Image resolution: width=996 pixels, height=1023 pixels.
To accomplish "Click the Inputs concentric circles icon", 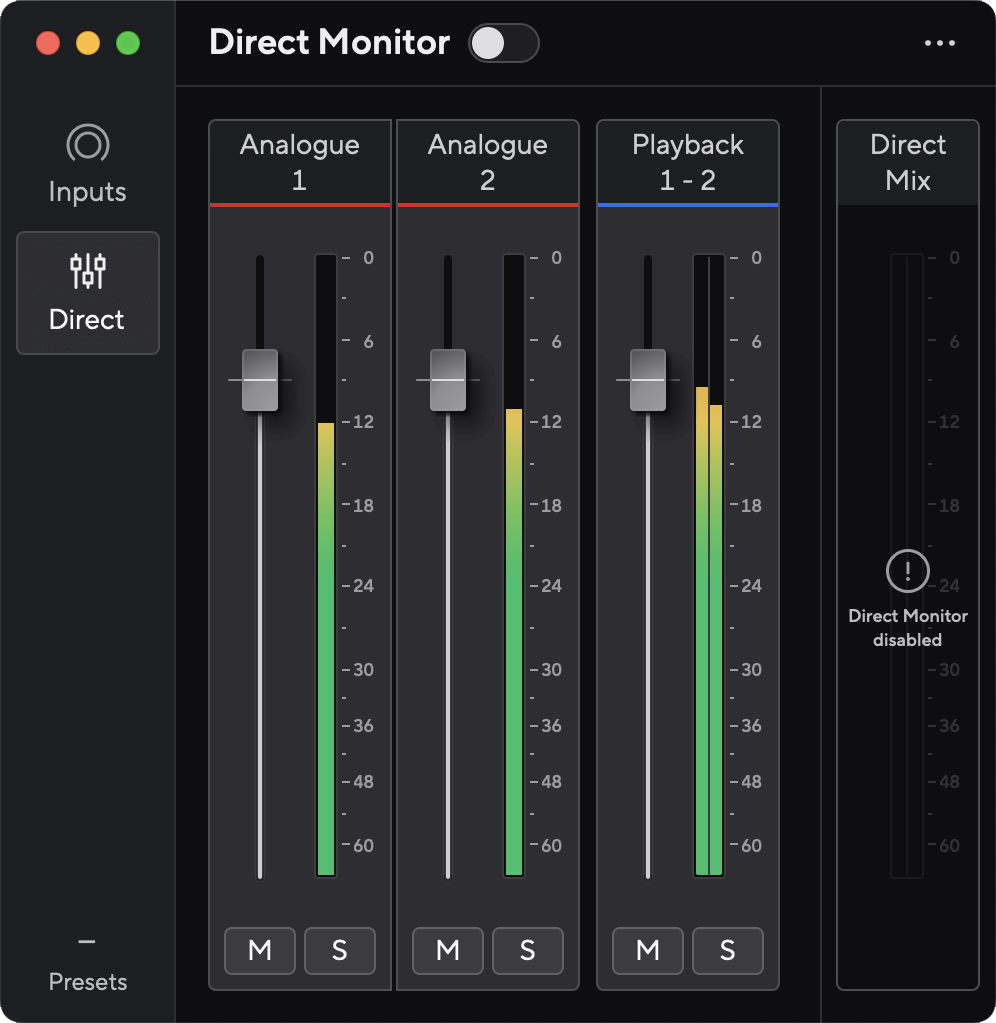I will tap(87, 144).
